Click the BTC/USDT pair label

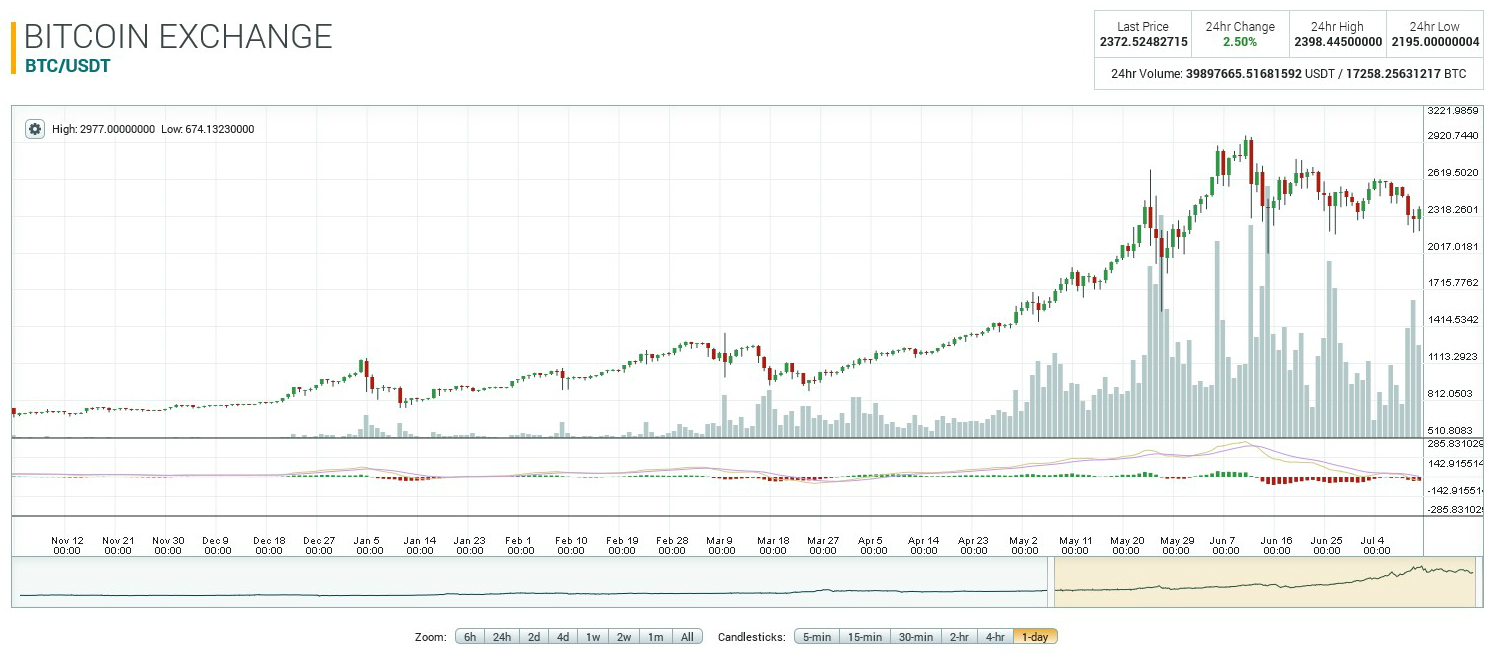(67, 67)
